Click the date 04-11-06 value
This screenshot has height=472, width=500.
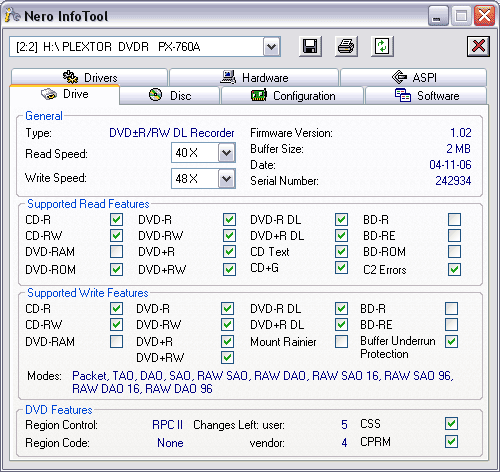(450, 165)
